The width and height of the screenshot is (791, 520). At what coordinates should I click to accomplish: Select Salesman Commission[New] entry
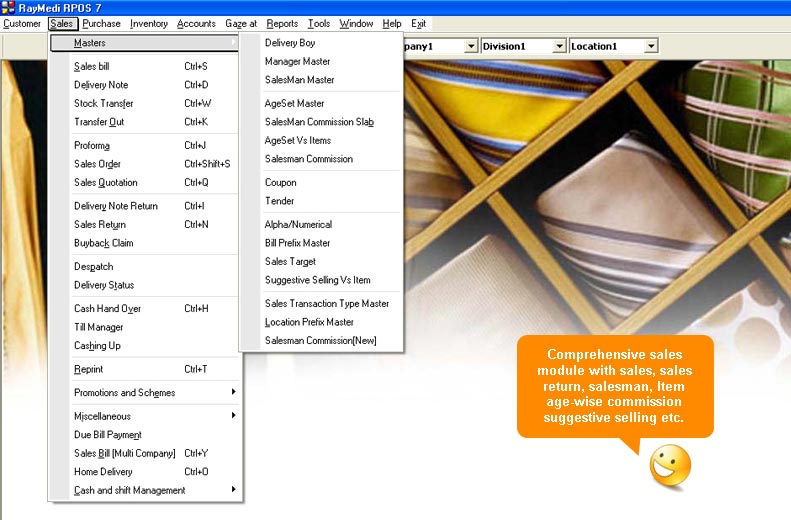321,340
